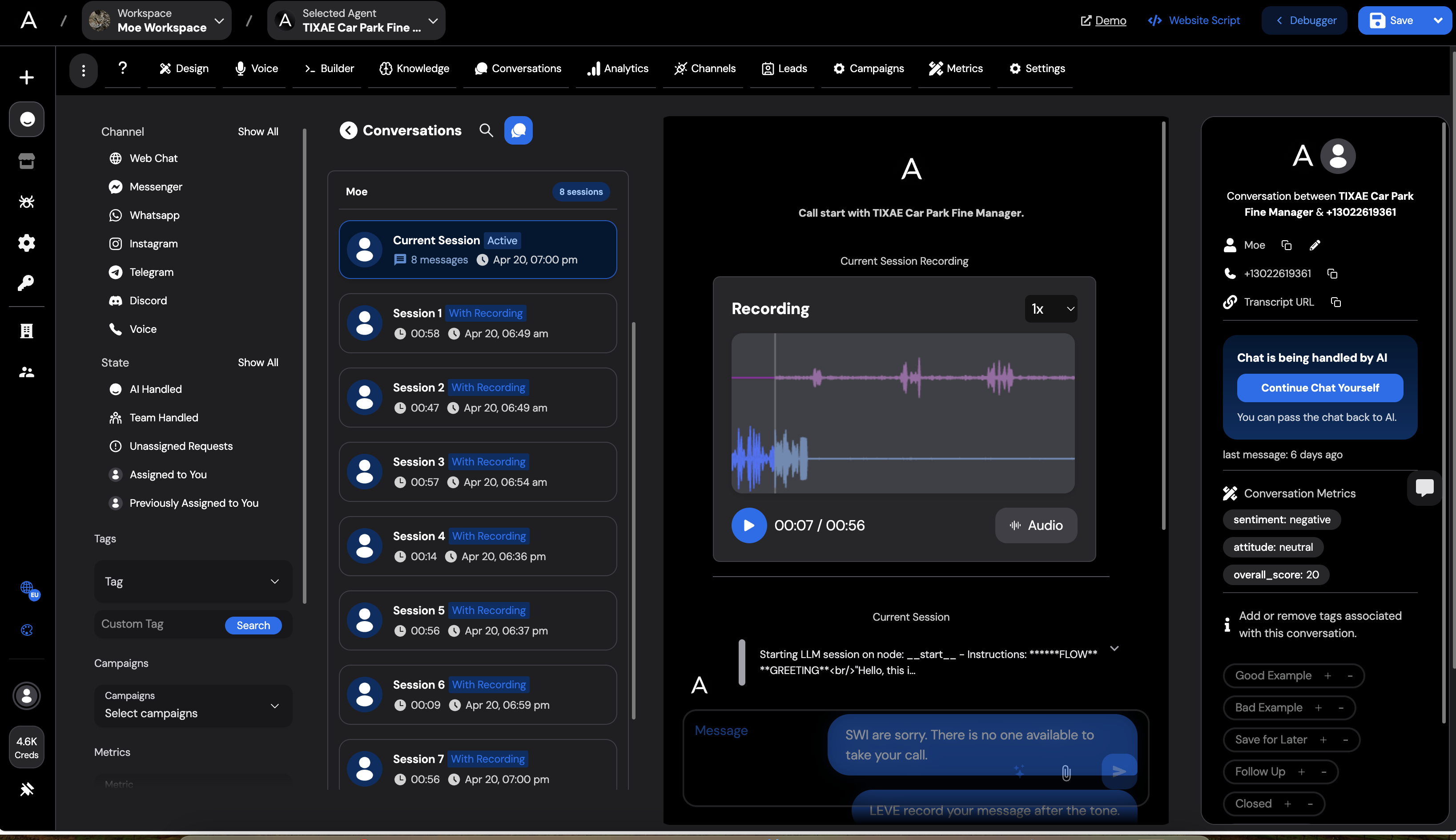Filter by Whatsapp channel
Screen dimensions: 1456x840
pyautogui.click(x=144, y=215)
